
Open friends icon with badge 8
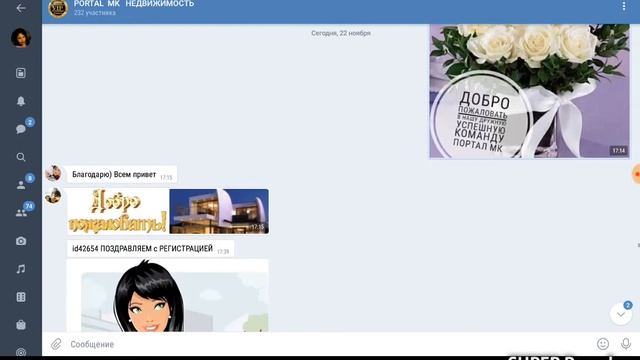[x=21, y=185]
